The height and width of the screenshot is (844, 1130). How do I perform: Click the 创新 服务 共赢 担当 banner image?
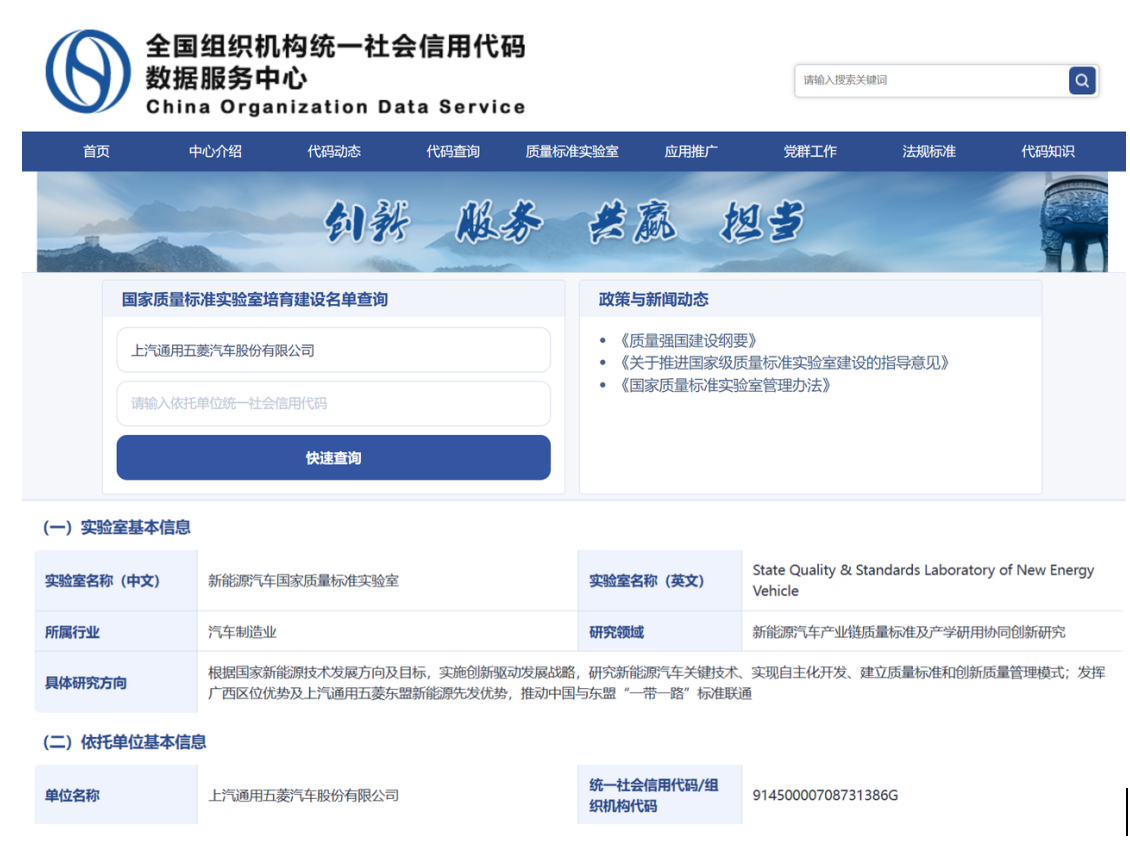572,222
